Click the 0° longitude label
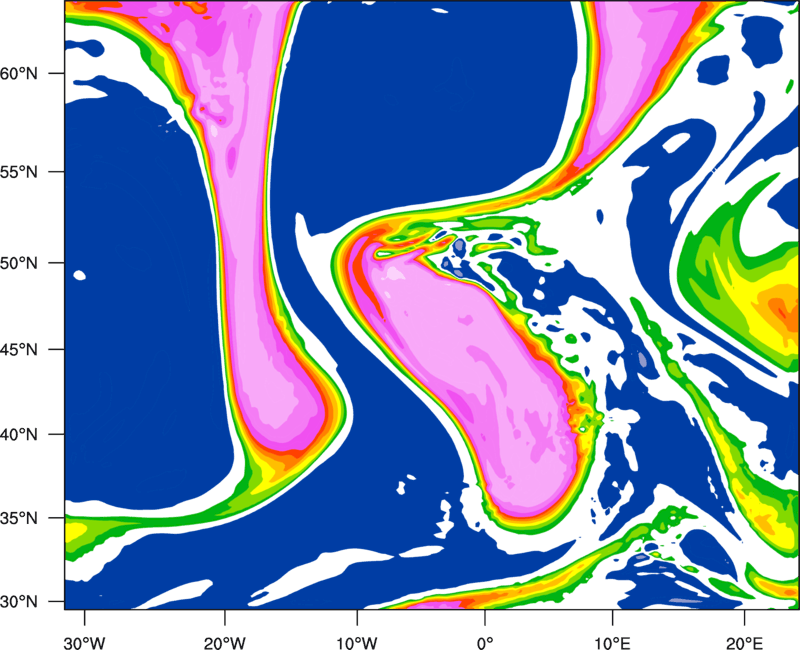This screenshot has height=650, width=800. click(485, 643)
